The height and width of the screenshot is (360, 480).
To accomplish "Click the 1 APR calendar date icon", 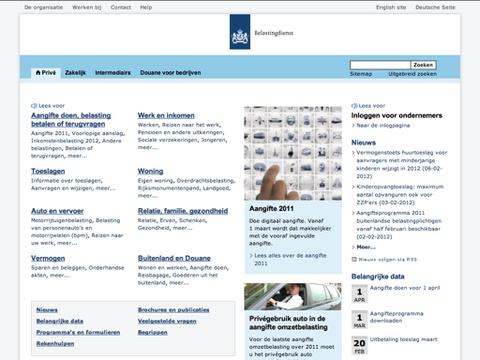I will click(x=359, y=294).
